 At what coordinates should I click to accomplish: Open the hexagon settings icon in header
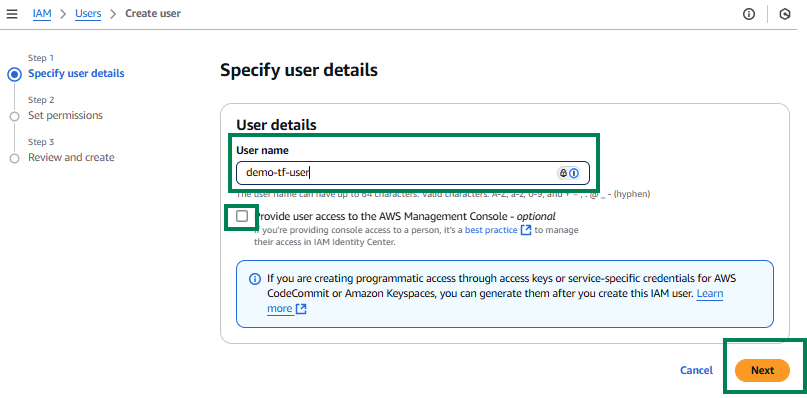coord(785,14)
